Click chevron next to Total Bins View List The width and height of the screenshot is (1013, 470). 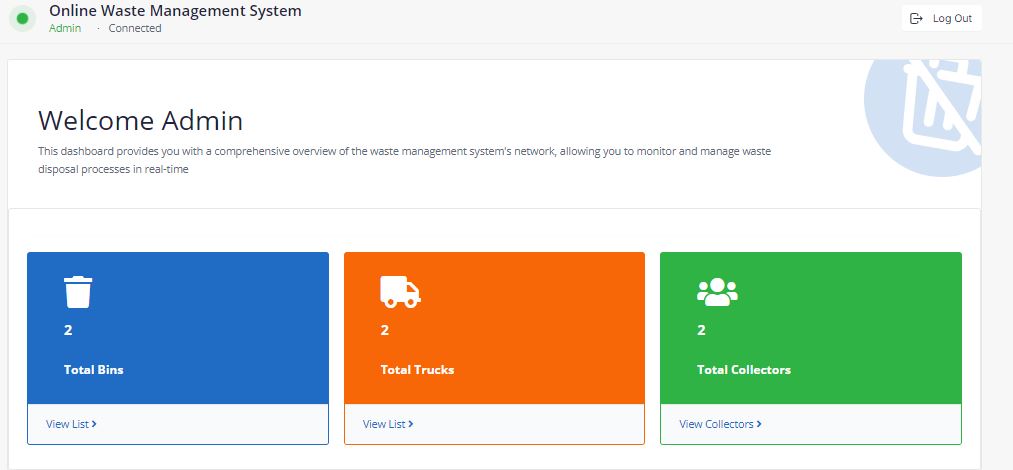(94, 424)
